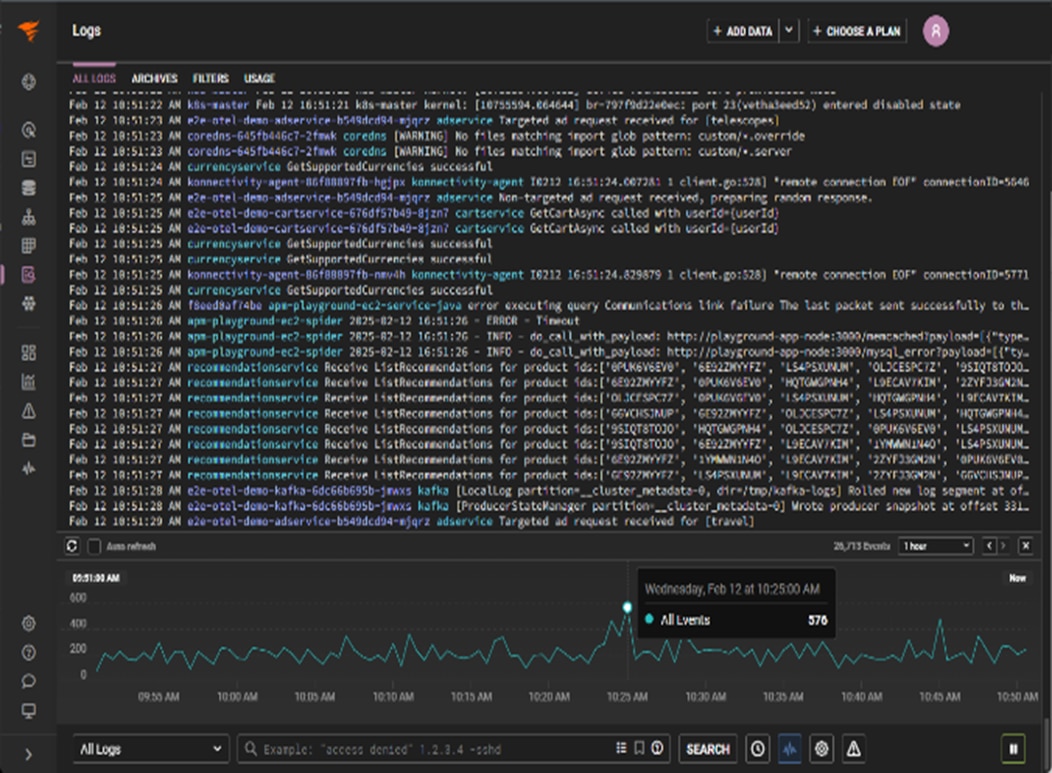Toggle the event graph icon in search bar
1052x773 pixels.
(790, 748)
